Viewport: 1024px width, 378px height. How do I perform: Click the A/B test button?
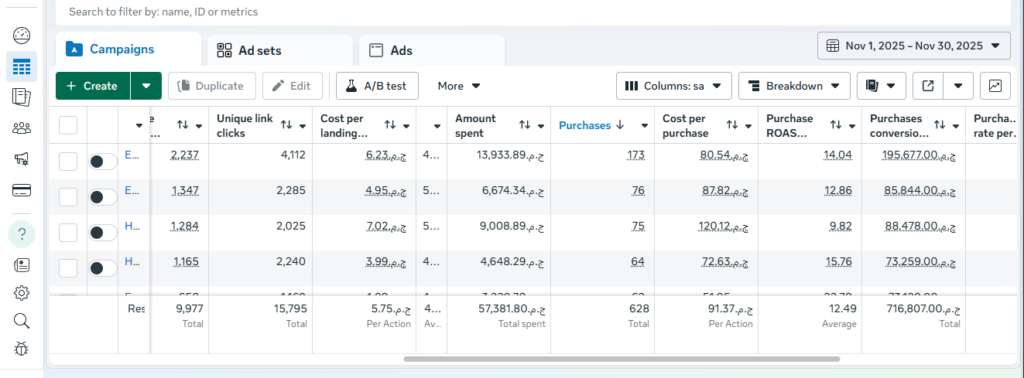coord(377,86)
